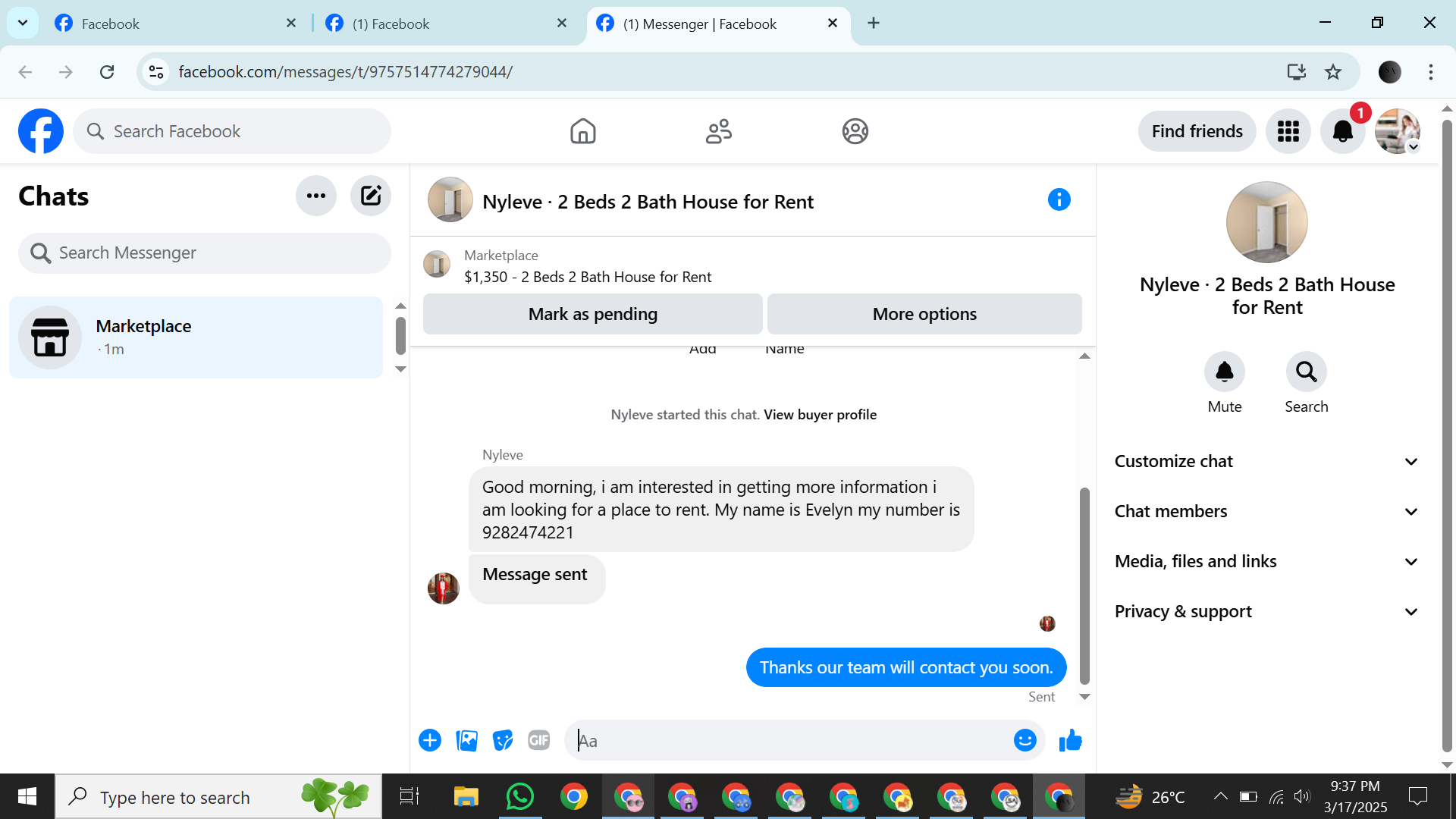1456x819 pixels.
Task: Mute this conversation with the bell icon
Action: [x=1225, y=372]
